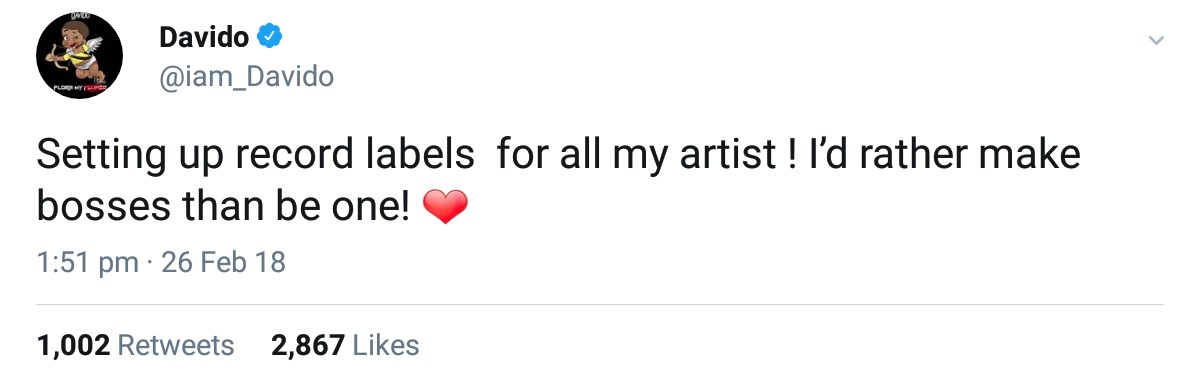Viewport: 1200px width, 374px height.
Task: Click the word 'Retweets' label
Action: (176, 346)
